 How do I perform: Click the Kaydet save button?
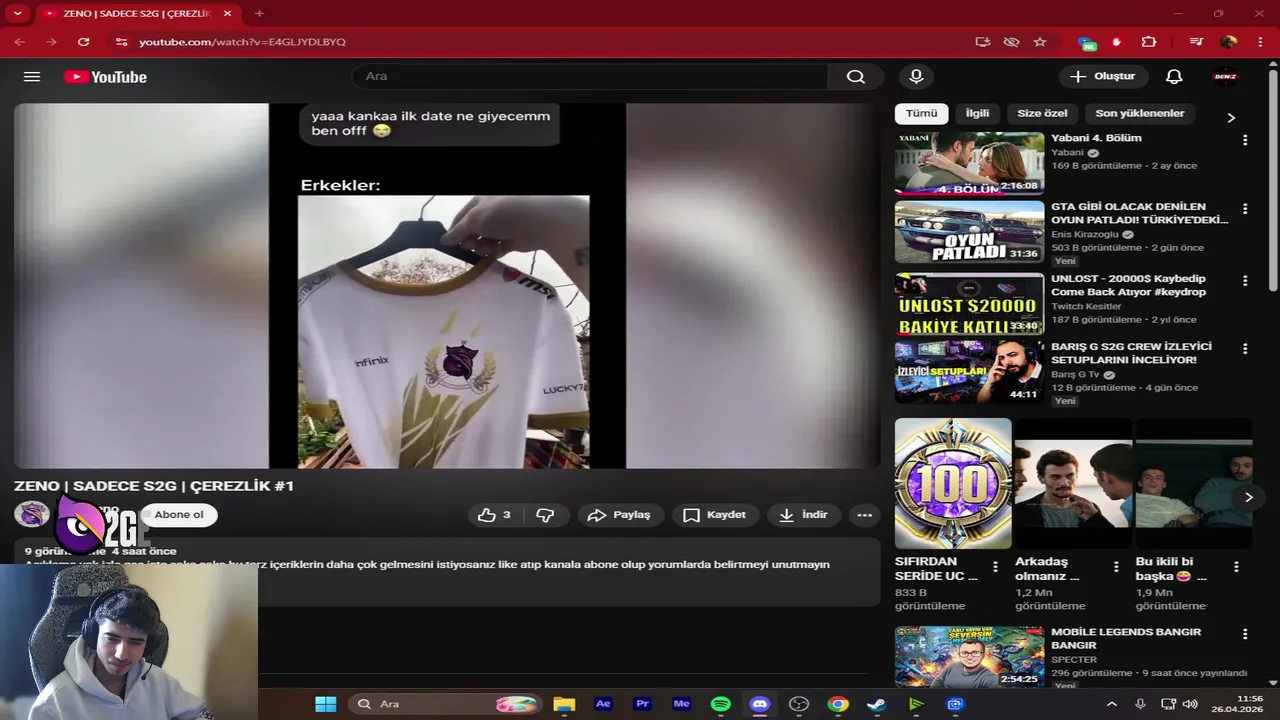point(715,515)
